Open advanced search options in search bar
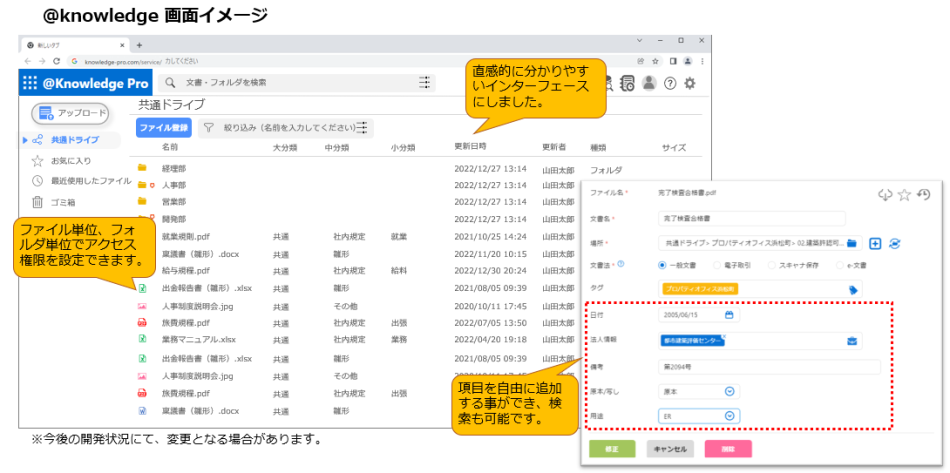Viewport: 950px width, 473px height. click(x=426, y=83)
